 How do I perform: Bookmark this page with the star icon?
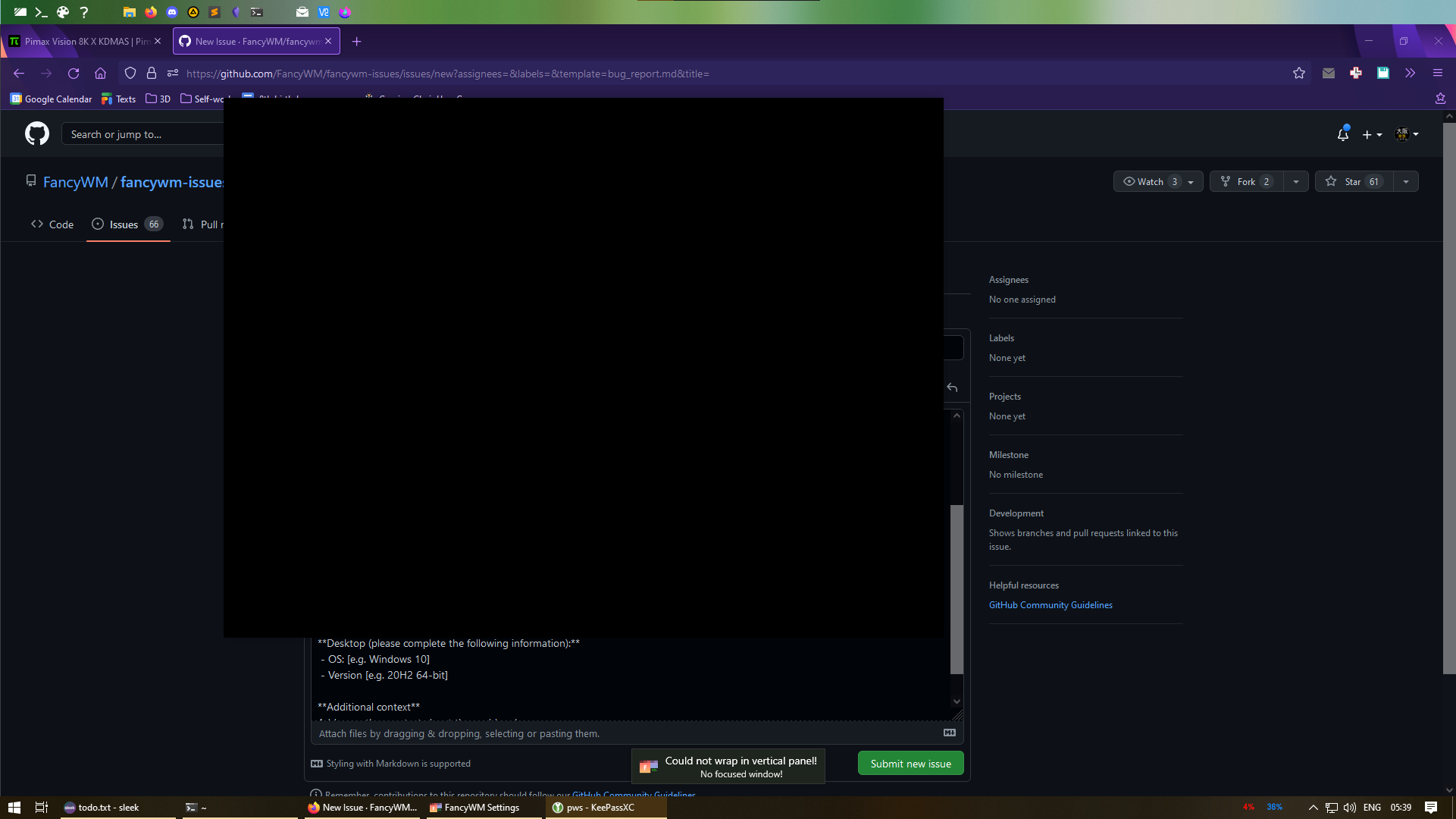1299,74
